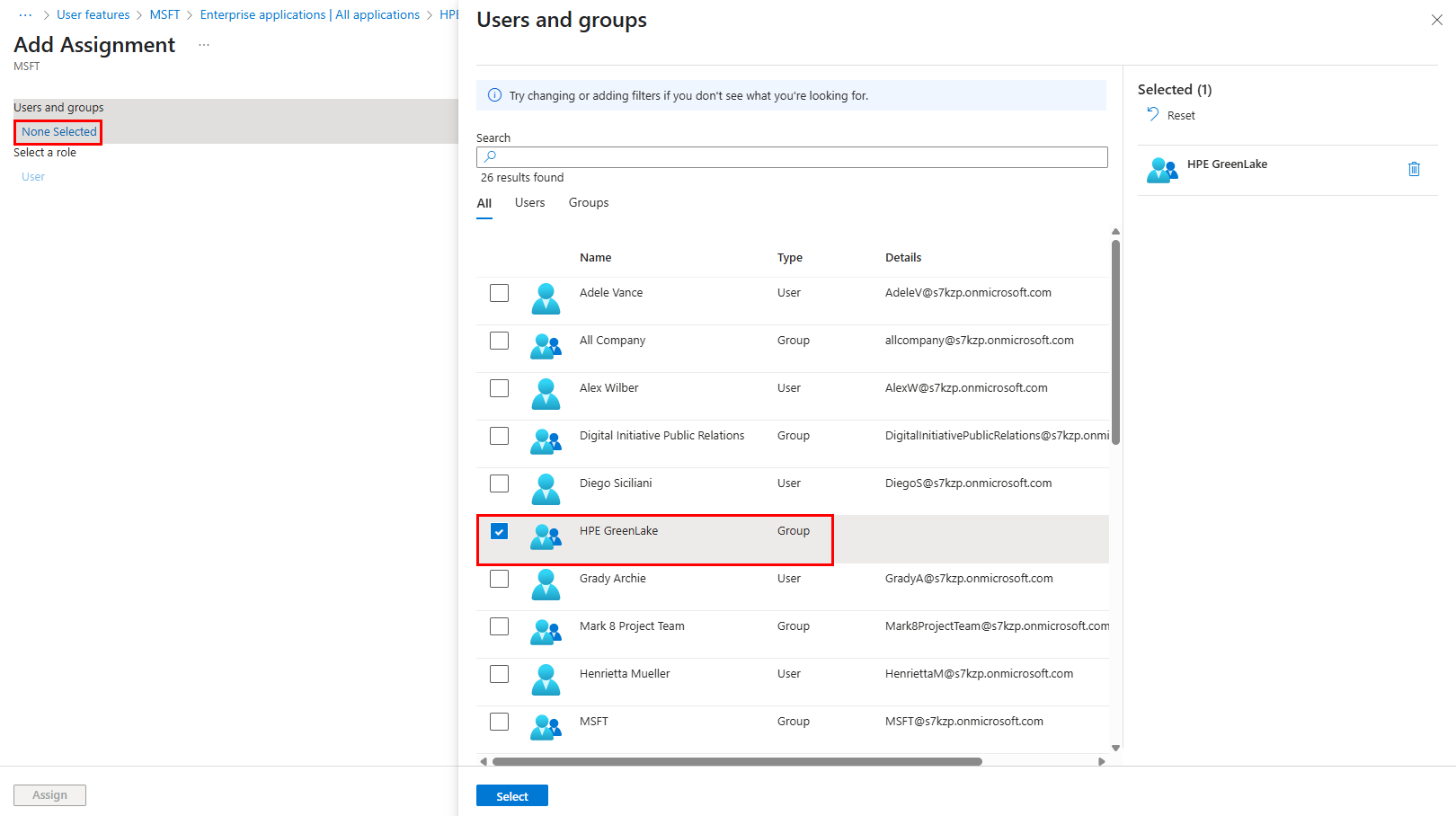Click breadcrumb ellipsis to show hidden paths
Screen dimensions: 1456x816
[25, 15]
